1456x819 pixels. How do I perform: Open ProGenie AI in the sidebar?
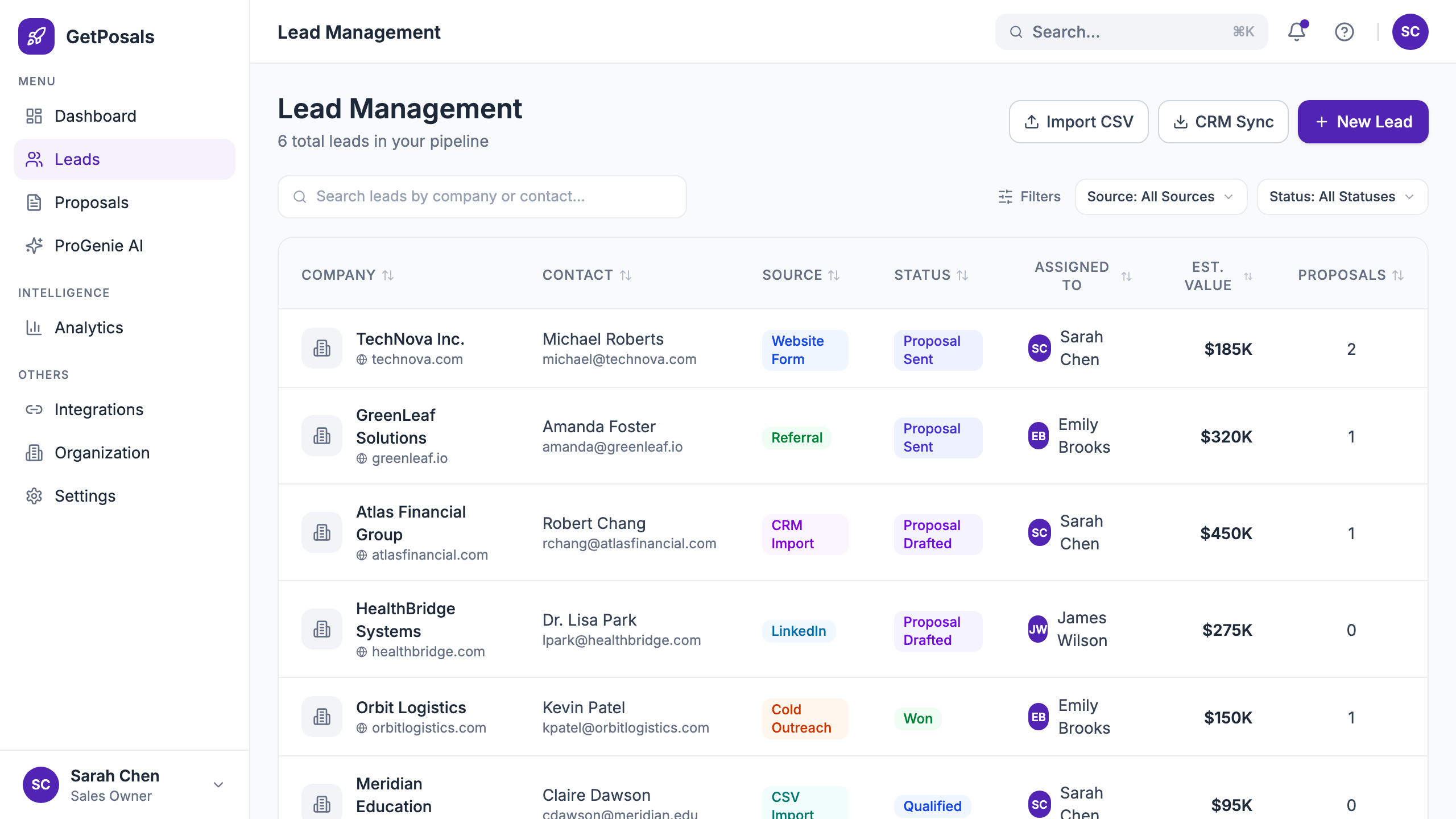click(x=124, y=246)
